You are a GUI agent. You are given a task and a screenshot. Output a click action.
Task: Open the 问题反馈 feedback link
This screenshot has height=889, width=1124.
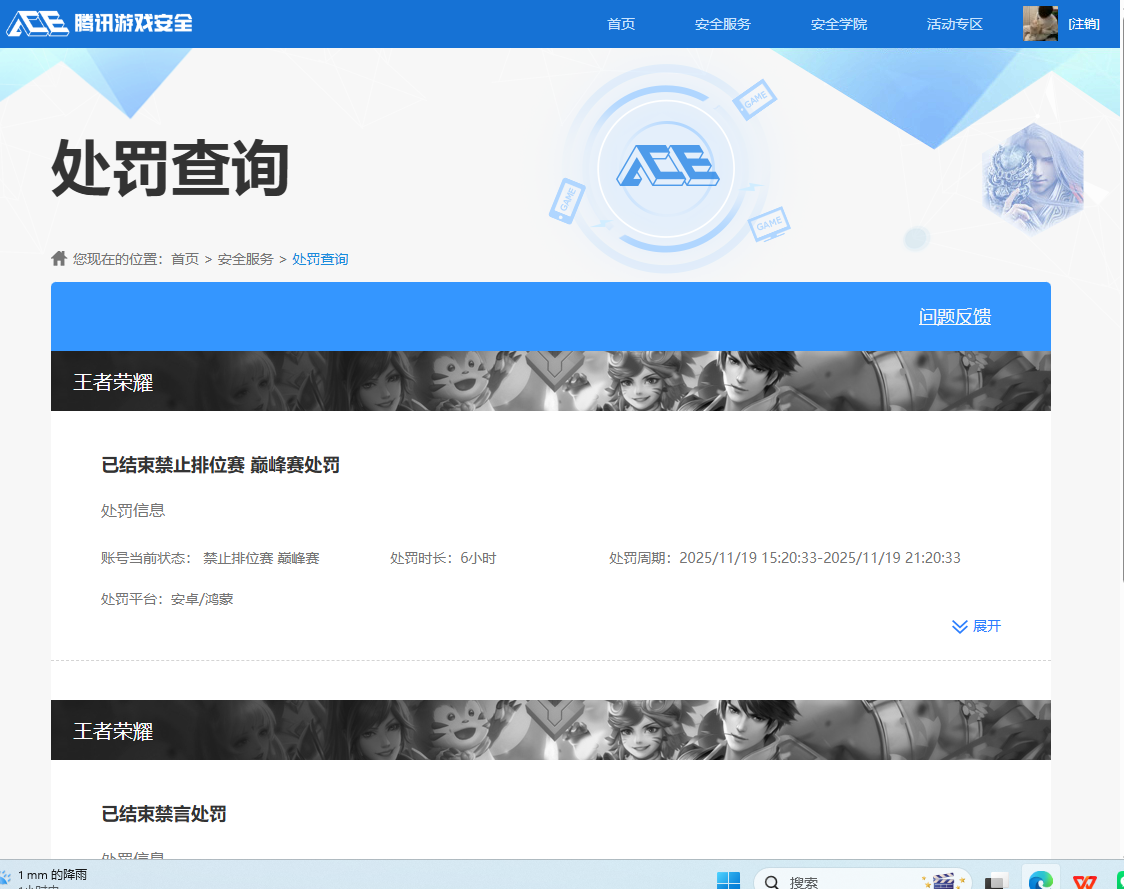(x=954, y=317)
